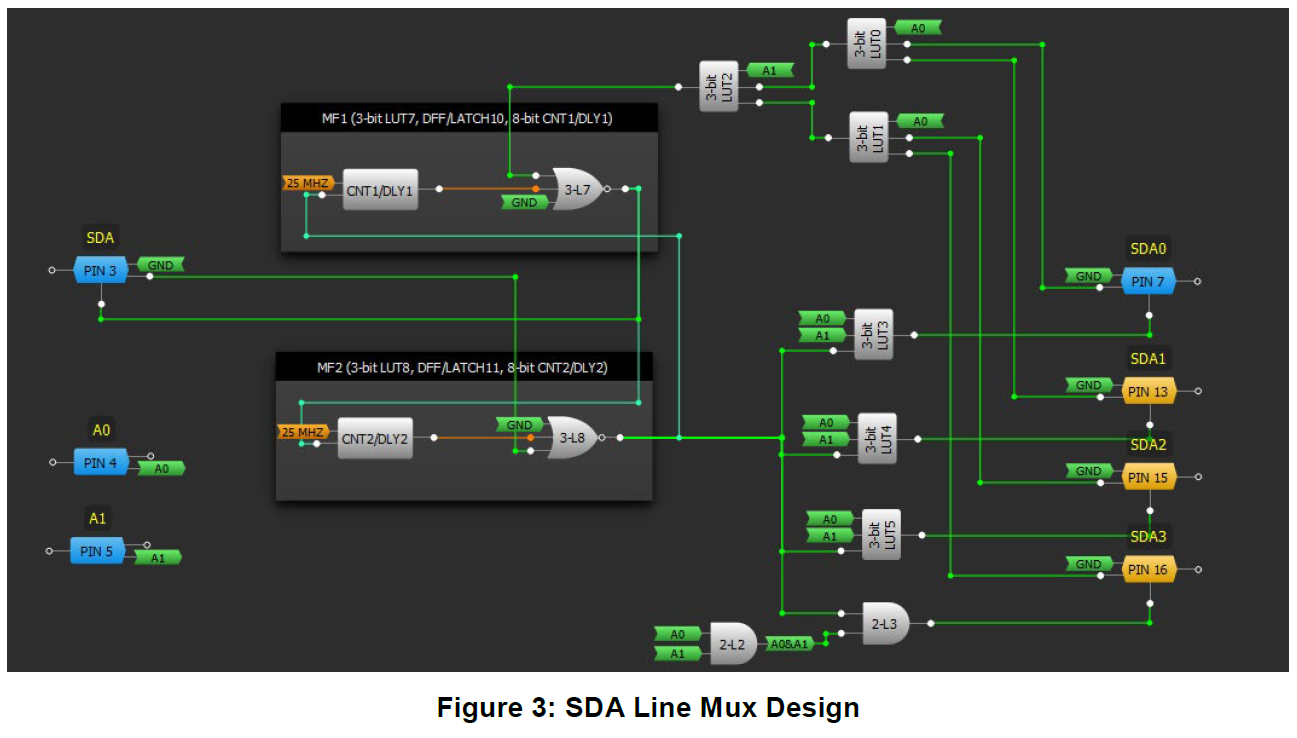Click the SDA0 label above PIN 7
The height and width of the screenshot is (738, 1297).
[x=1148, y=249]
